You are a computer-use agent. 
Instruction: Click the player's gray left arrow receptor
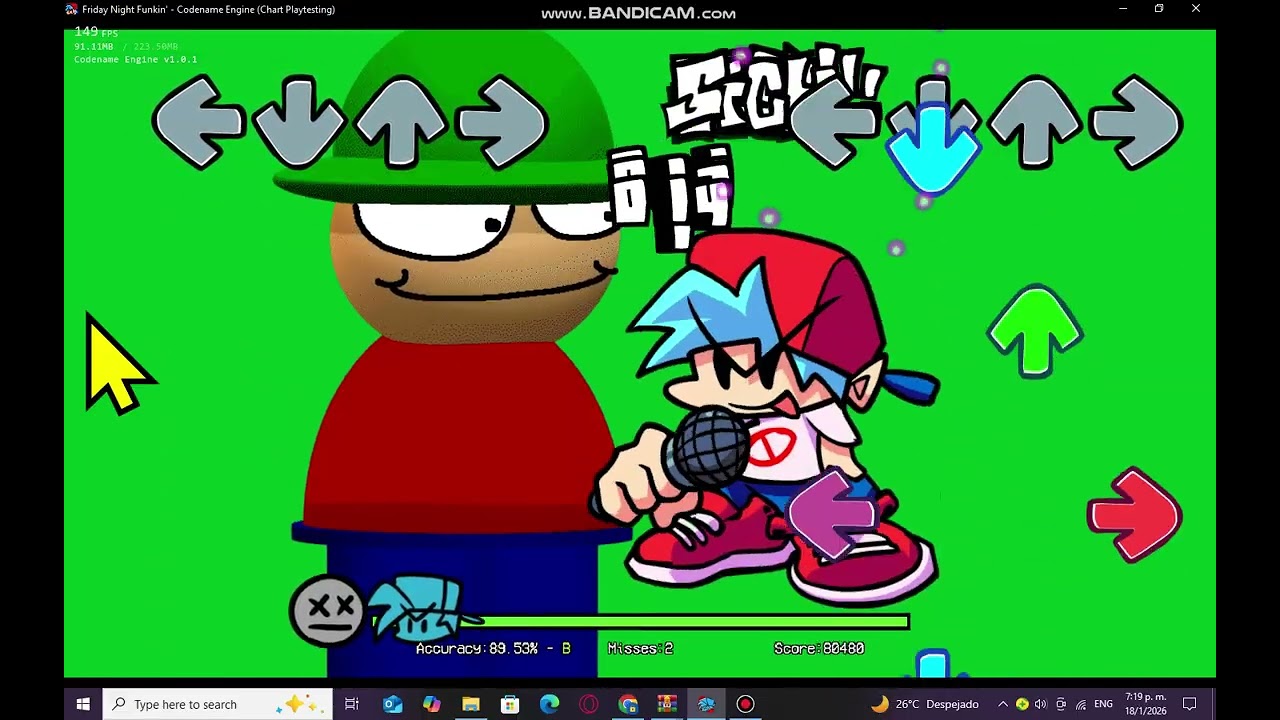click(x=835, y=121)
